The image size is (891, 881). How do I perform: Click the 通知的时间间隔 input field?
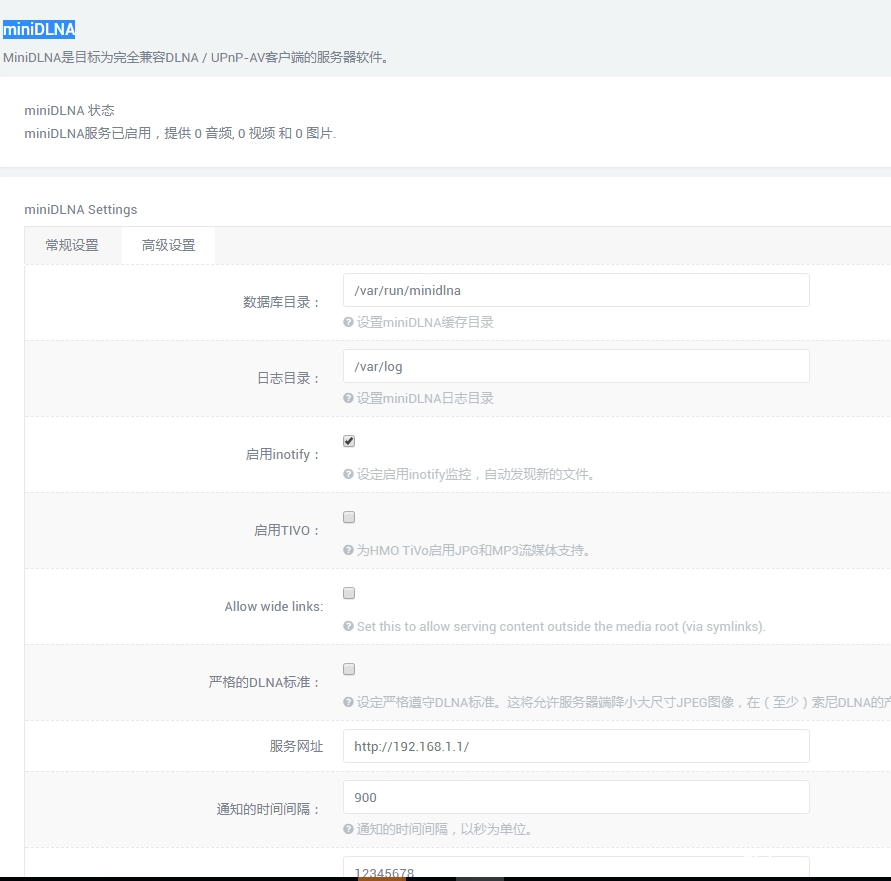tap(576, 797)
